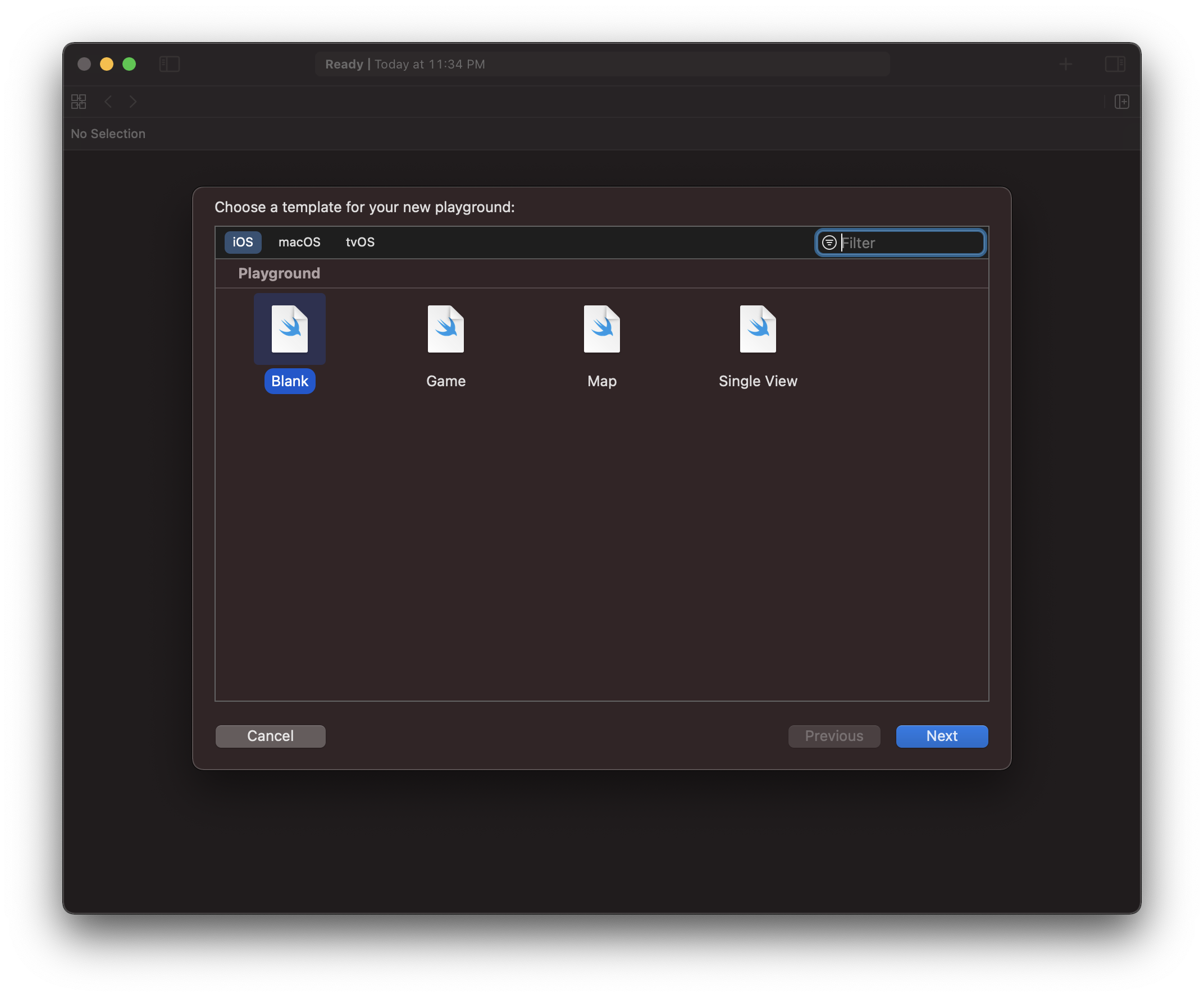This screenshot has height=997, width=1204.
Task: Click the filter options icon in search field
Action: (x=828, y=243)
